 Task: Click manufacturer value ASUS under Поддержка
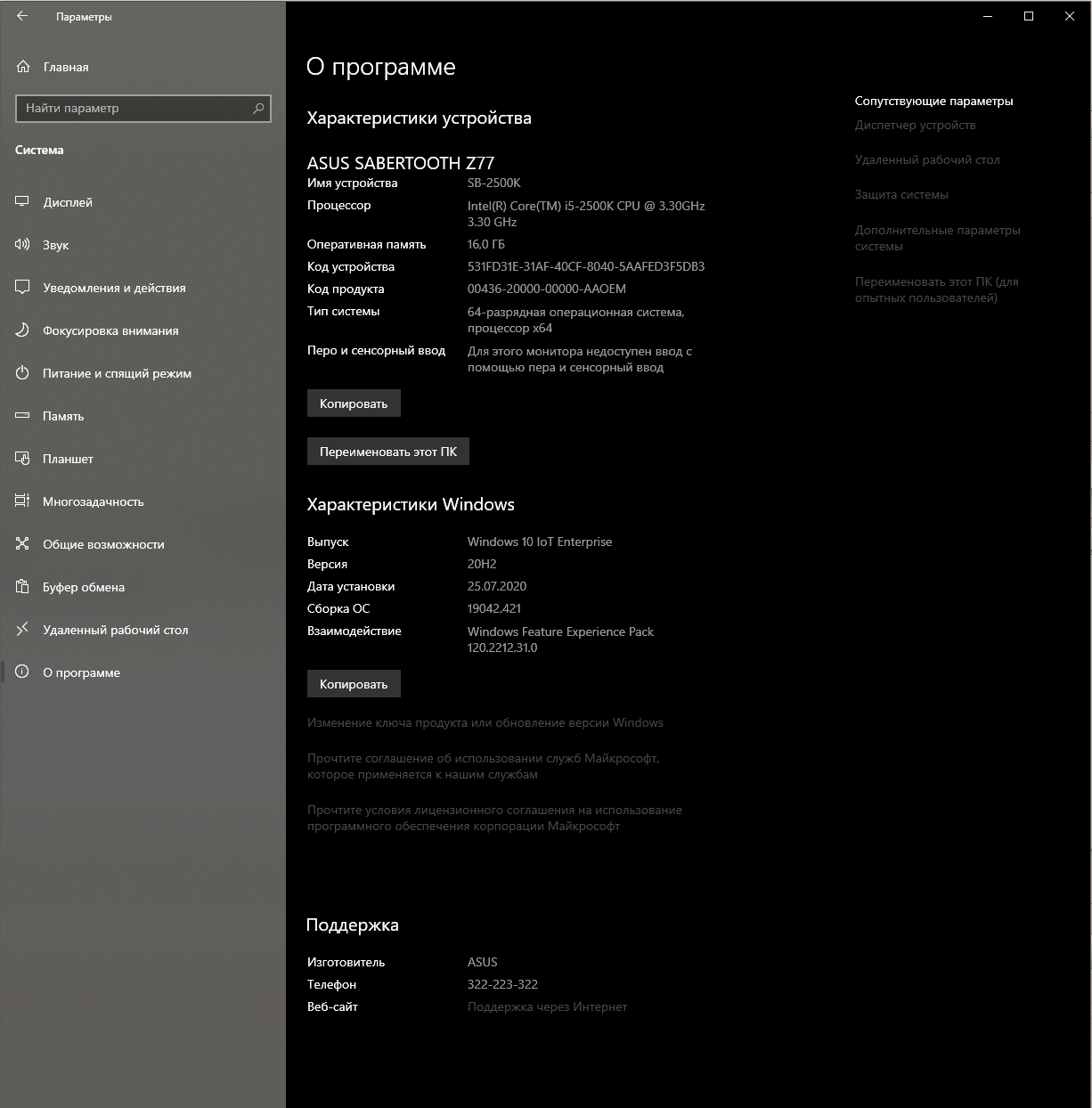(x=483, y=963)
